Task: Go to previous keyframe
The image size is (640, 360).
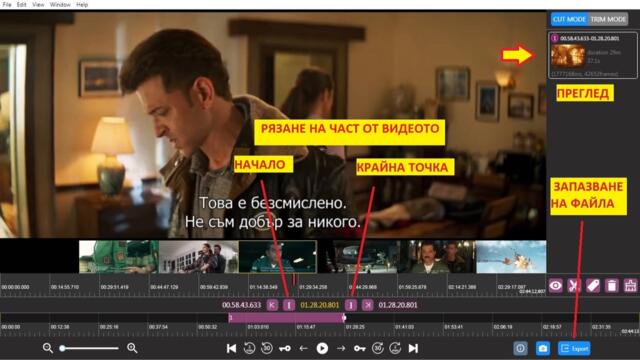Action: pos(284,348)
